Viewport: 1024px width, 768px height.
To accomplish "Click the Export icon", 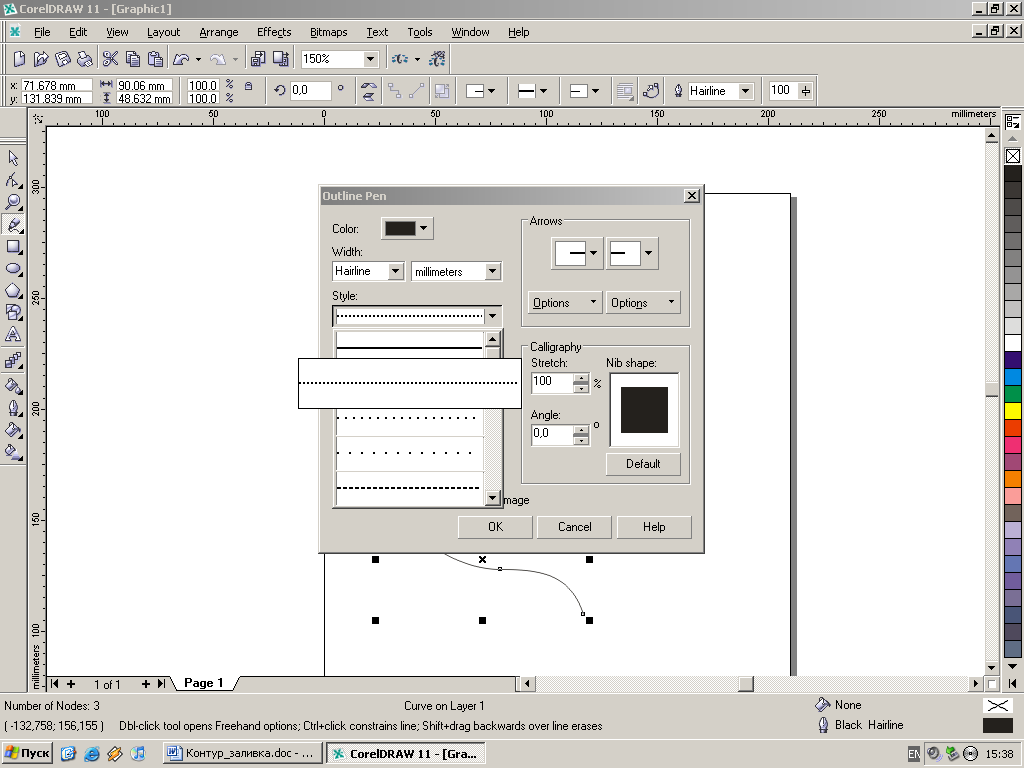I will (x=281, y=59).
